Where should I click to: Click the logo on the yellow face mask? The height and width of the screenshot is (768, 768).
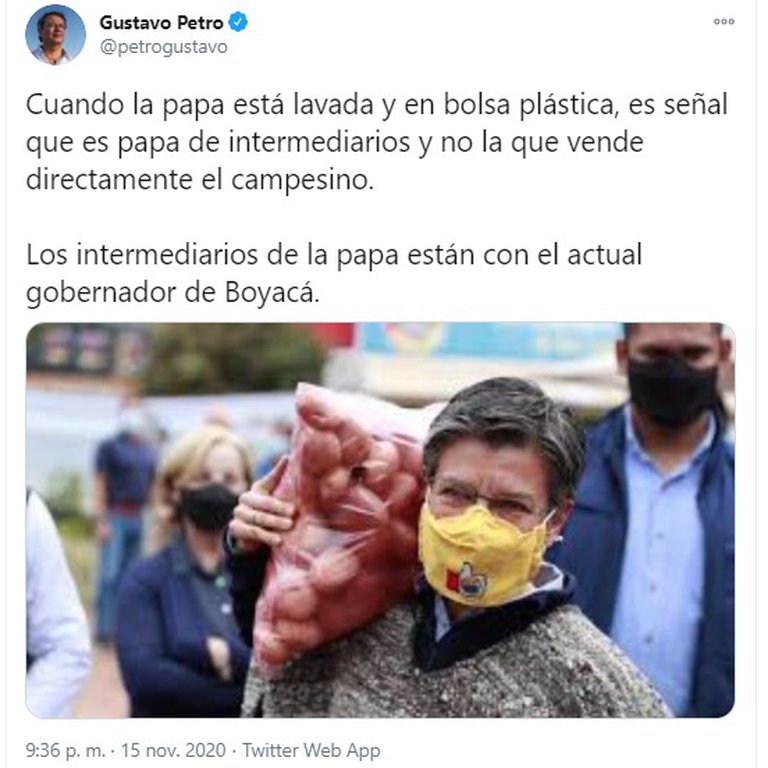coord(467,579)
